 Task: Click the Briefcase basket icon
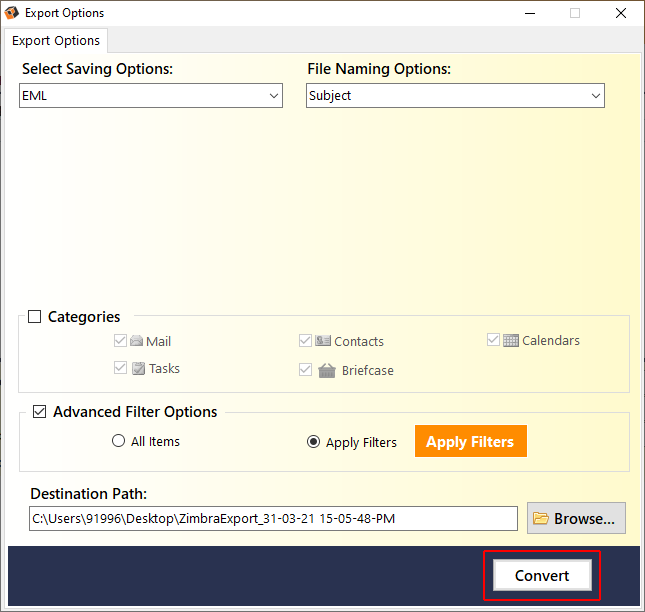(327, 371)
